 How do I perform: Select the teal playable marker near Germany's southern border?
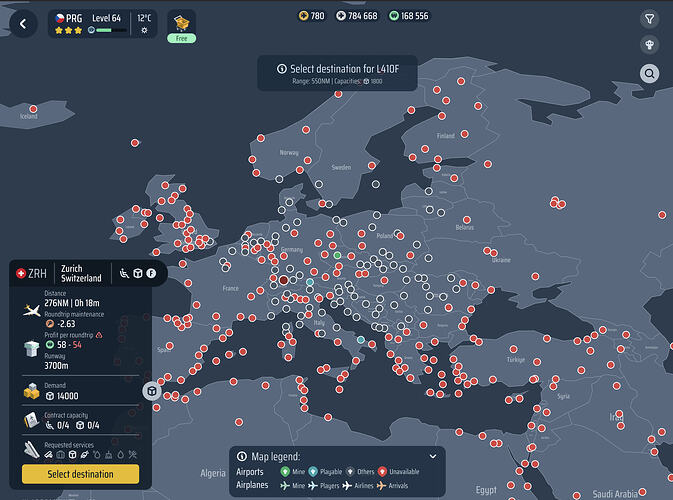tap(309, 282)
